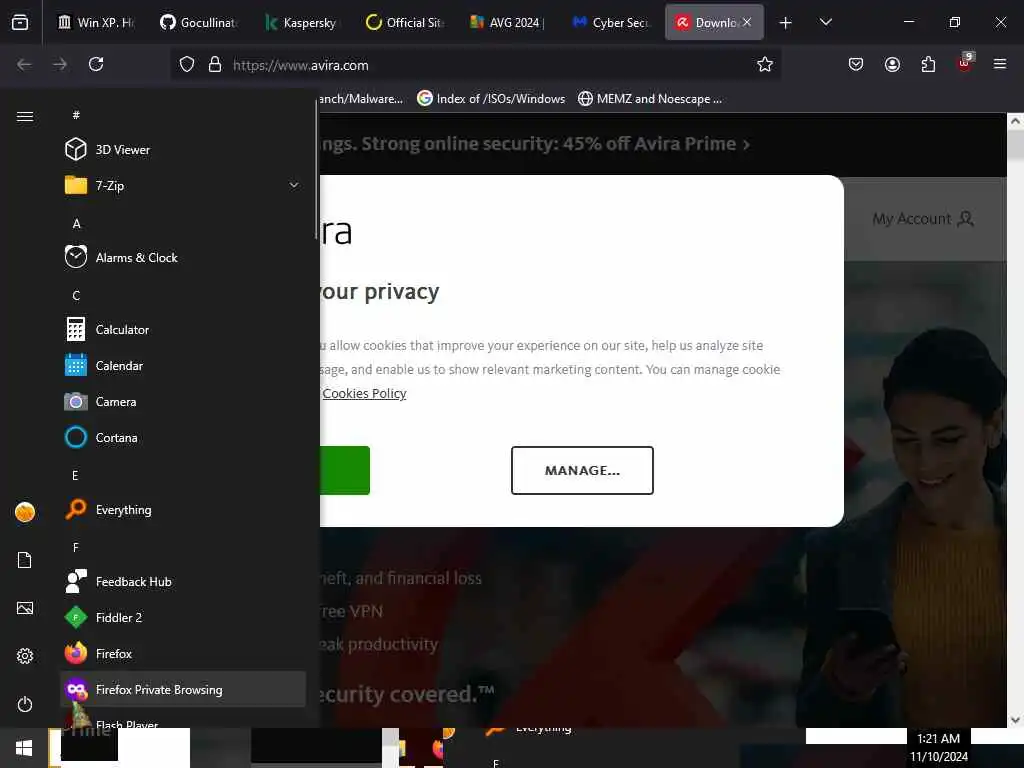Click the letter F section header
Screen dimensions: 1024x768
(76, 547)
